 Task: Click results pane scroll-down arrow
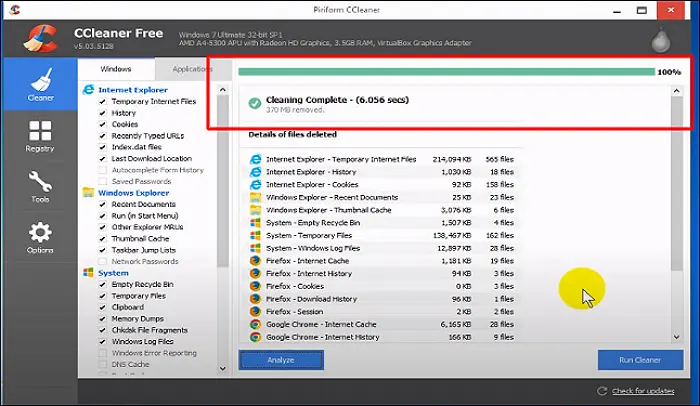click(677, 337)
